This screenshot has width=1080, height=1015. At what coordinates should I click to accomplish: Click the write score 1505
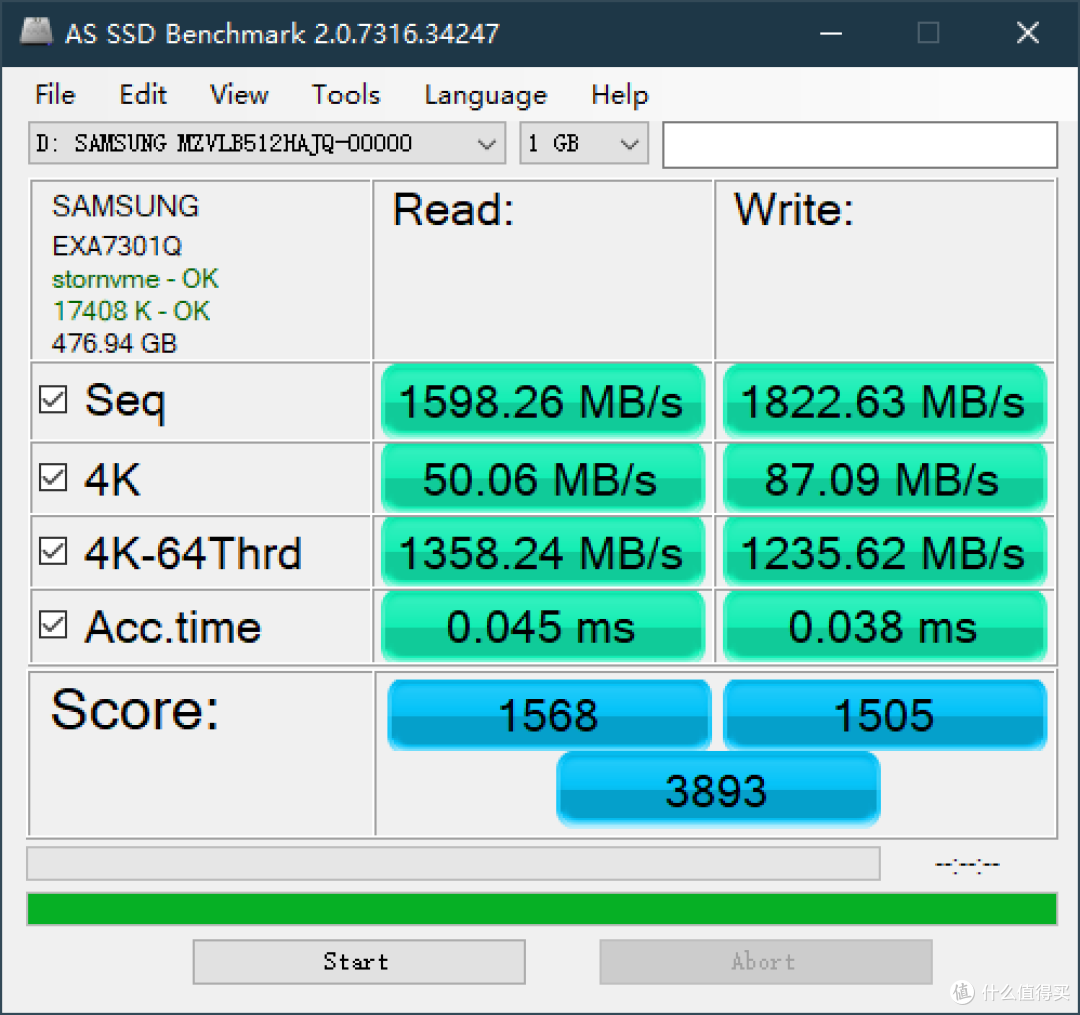click(x=885, y=715)
